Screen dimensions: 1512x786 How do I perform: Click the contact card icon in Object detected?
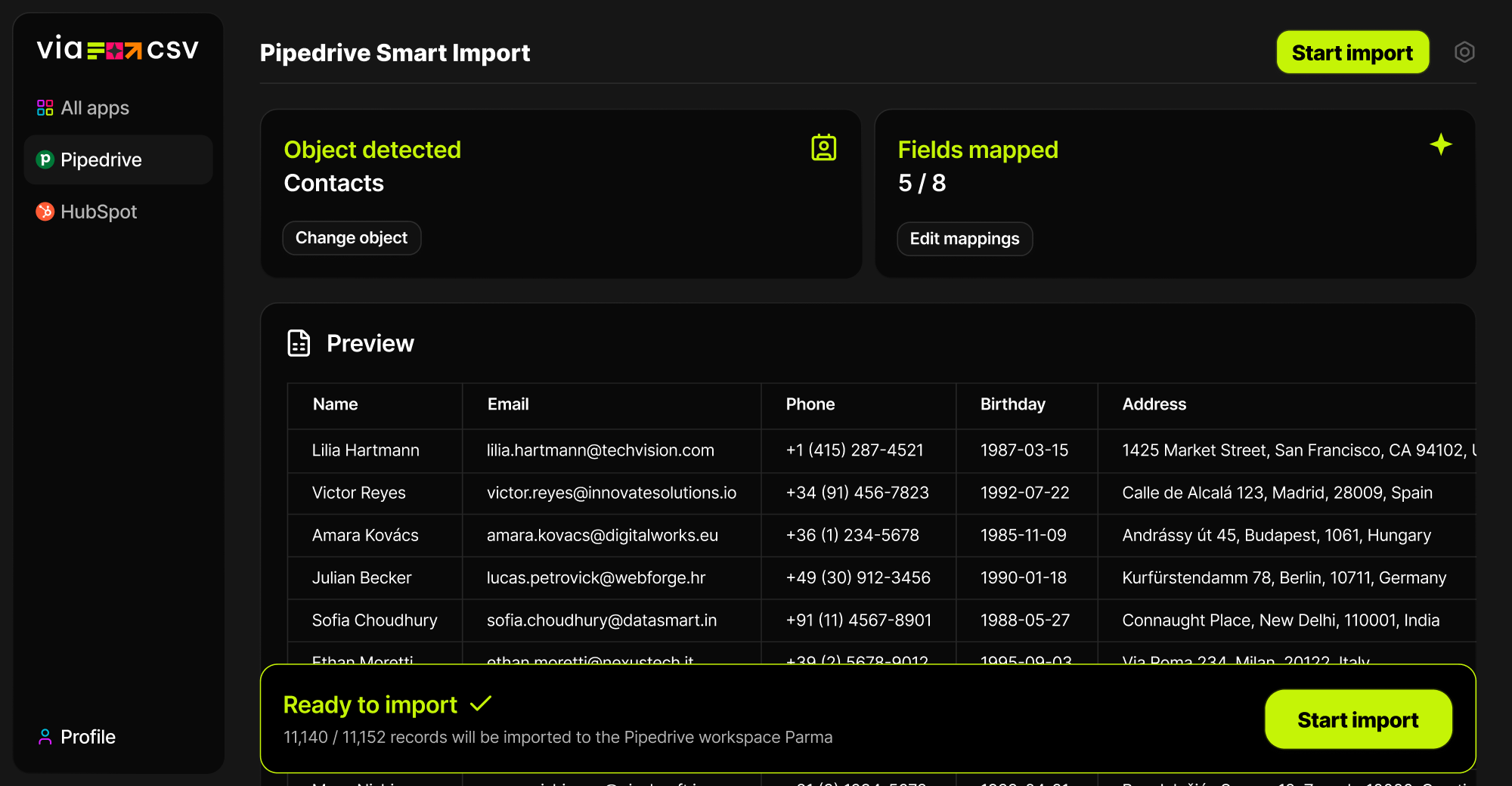824,147
